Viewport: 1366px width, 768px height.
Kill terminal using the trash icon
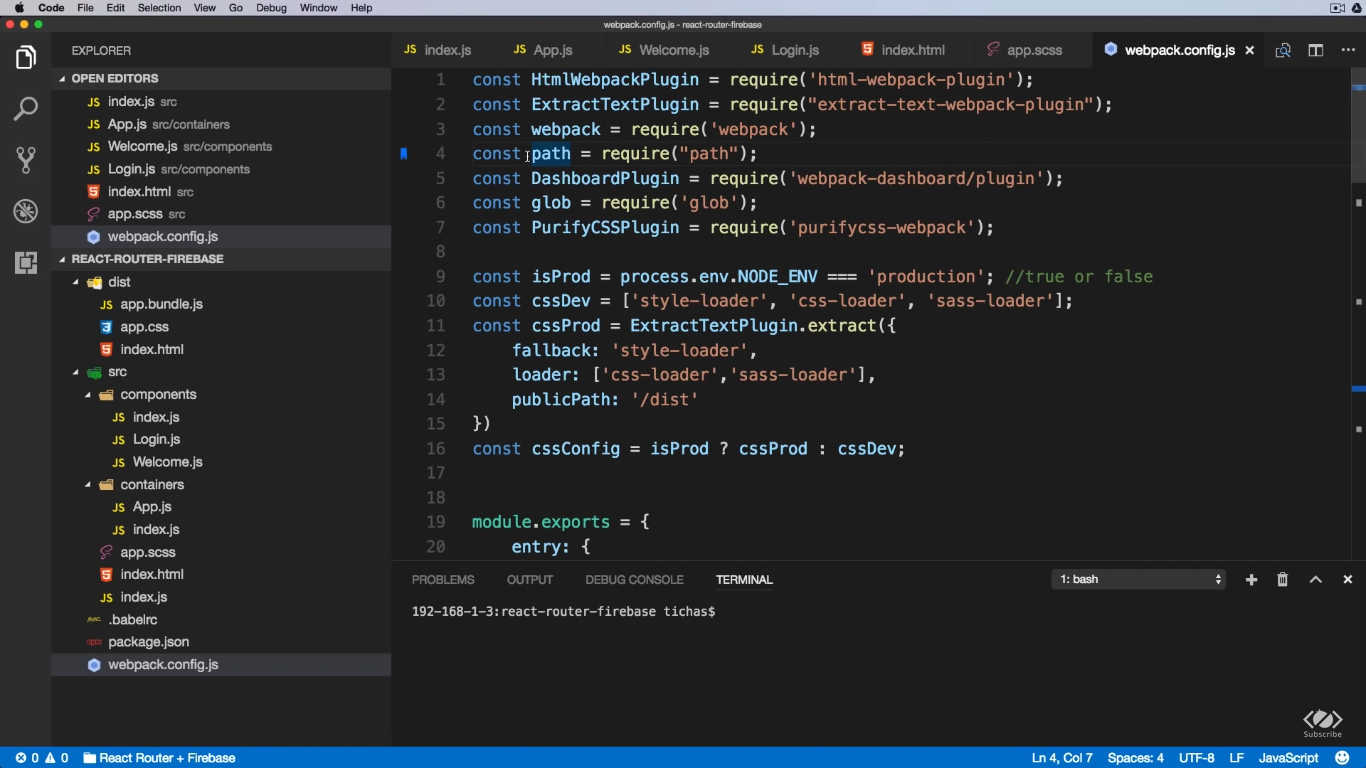1283,580
